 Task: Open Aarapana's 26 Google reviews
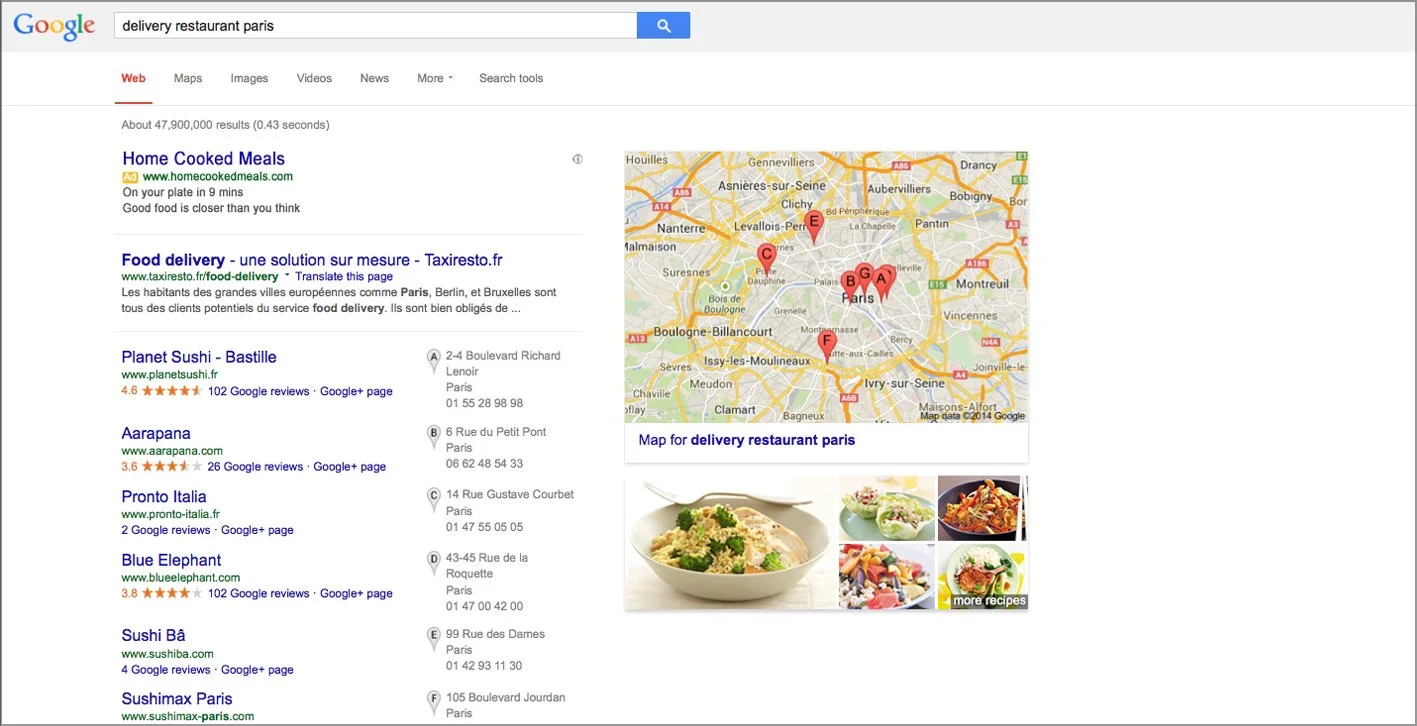[255, 466]
